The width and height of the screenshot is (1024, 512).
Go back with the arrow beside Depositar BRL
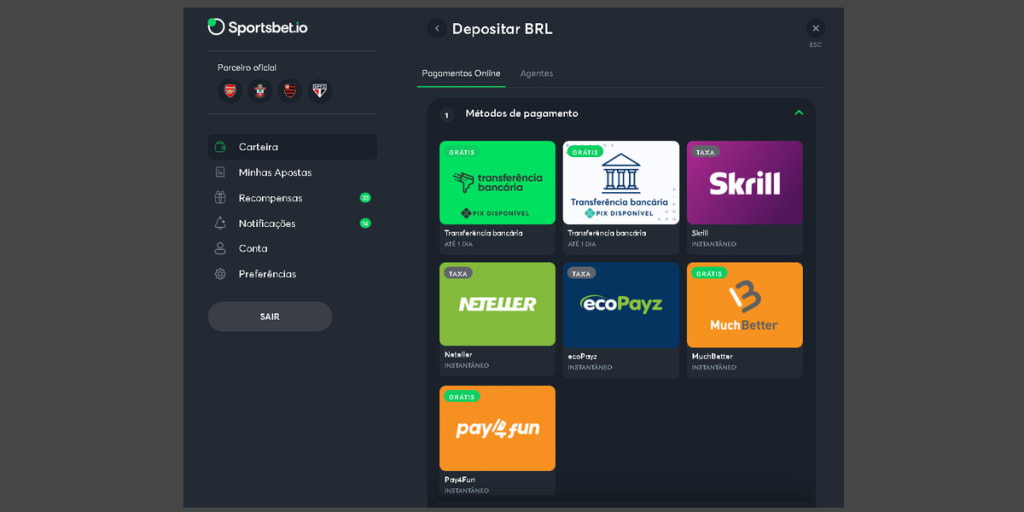point(437,29)
